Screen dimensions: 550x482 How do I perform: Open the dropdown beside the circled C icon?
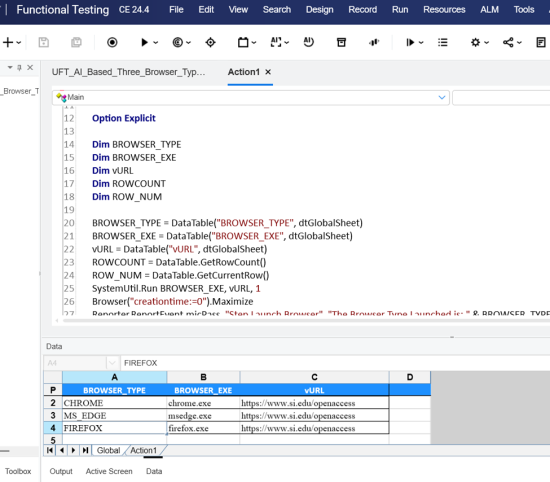point(188,43)
